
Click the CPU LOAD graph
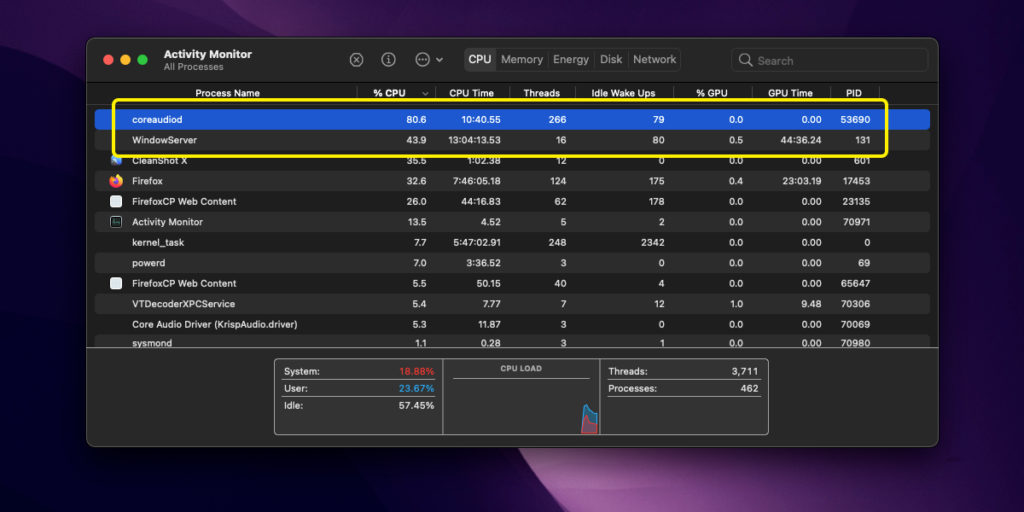[521, 396]
